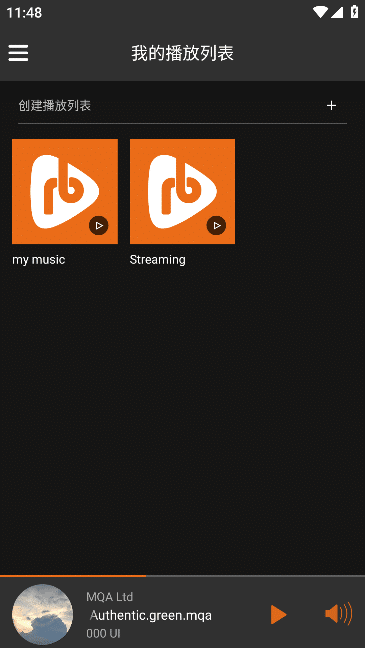Viewport: 365px width, 648px height.
Task: Open the my music playlist cover
Action: click(65, 191)
